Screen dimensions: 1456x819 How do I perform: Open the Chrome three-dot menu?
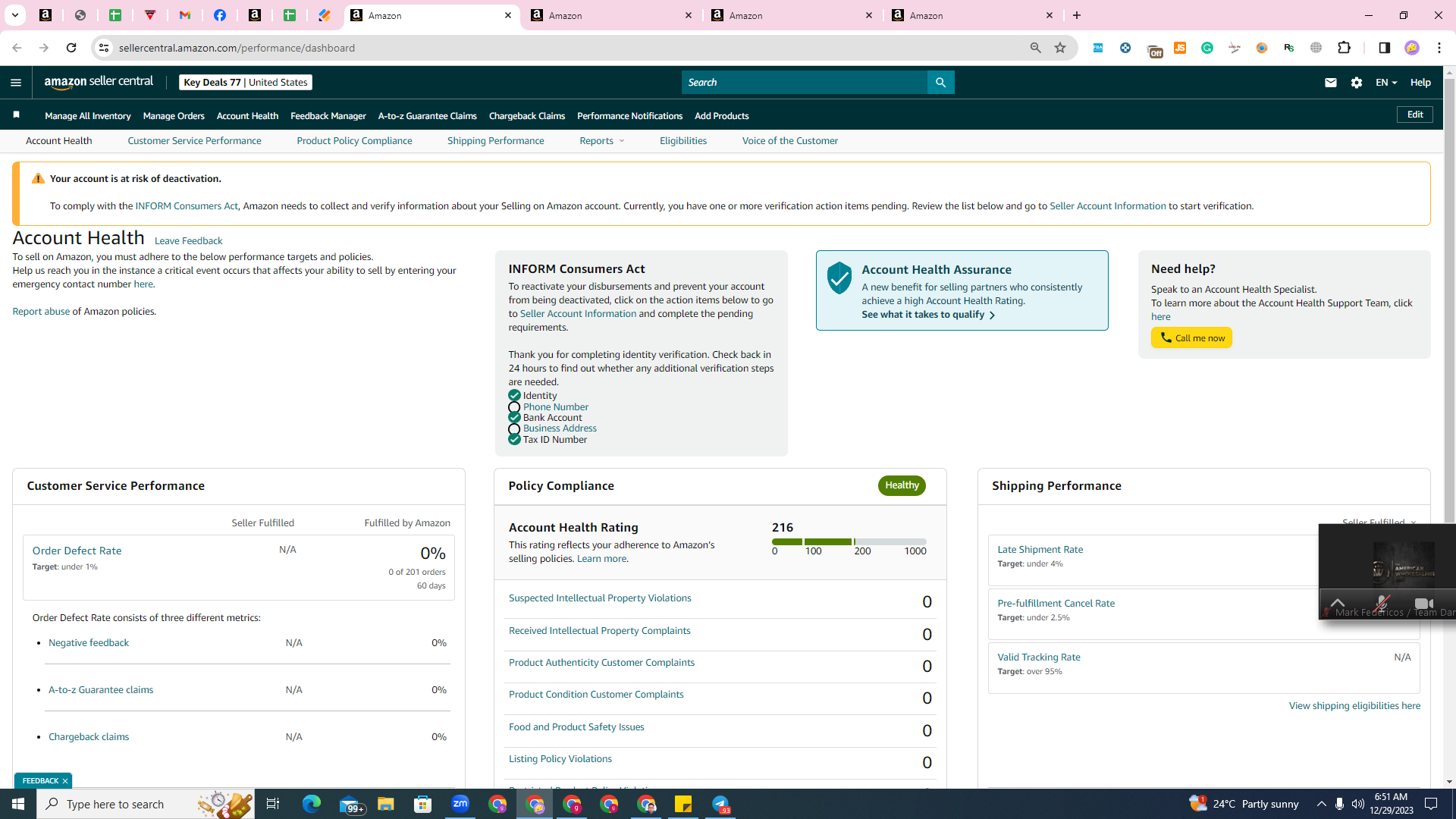(1439, 48)
